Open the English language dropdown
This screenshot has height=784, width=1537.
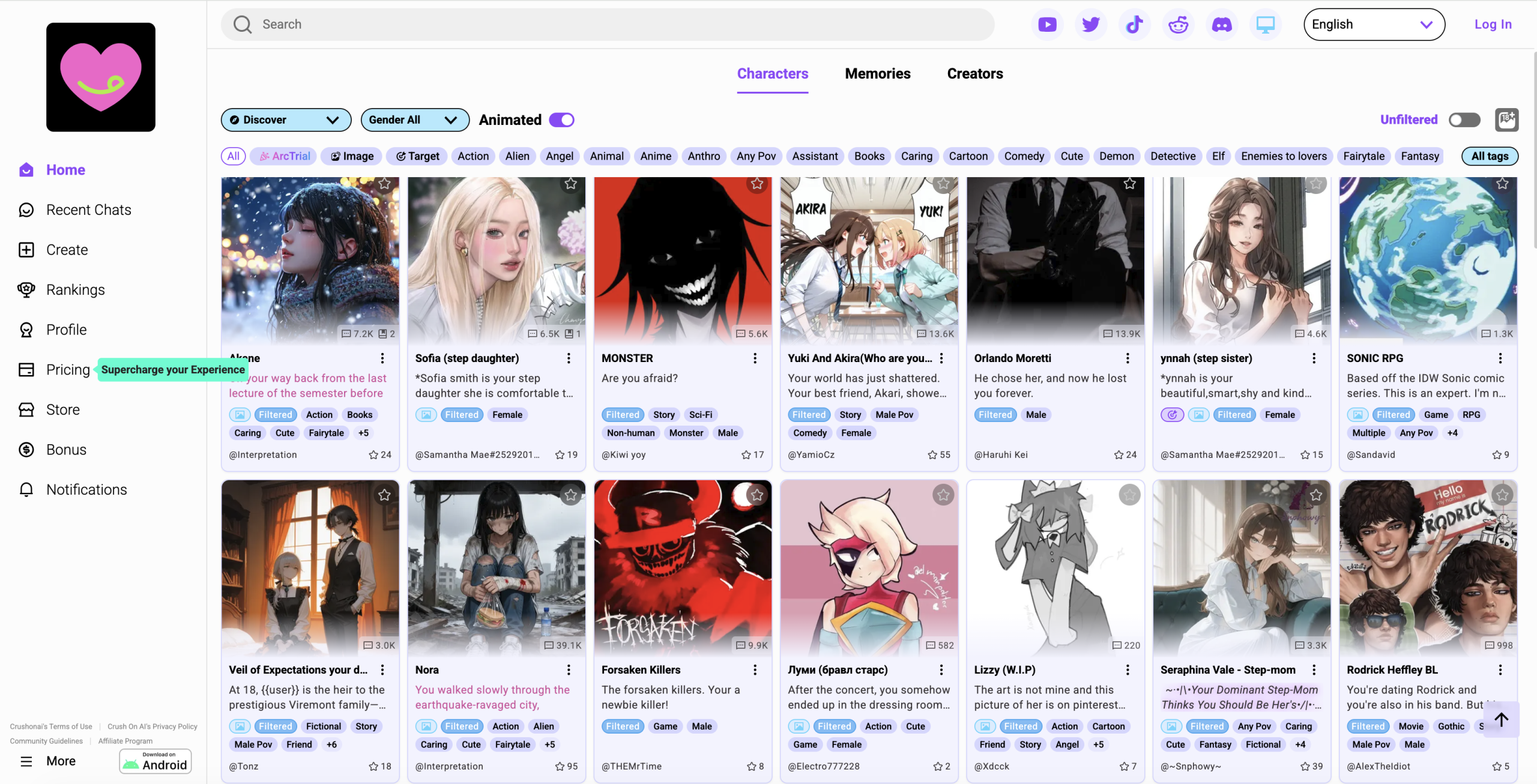pyautogui.click(x=1374, y=25)
